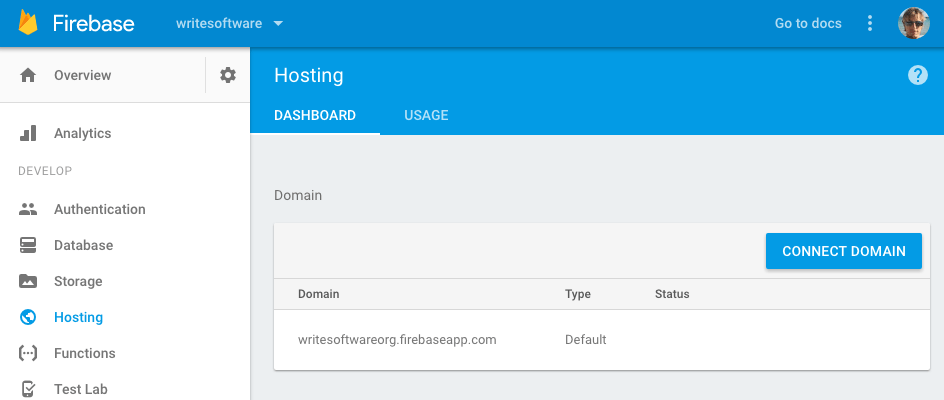Open the Storage section
Image resolution: width=944 pixels, height=400 pixels.
pos(78,281)
